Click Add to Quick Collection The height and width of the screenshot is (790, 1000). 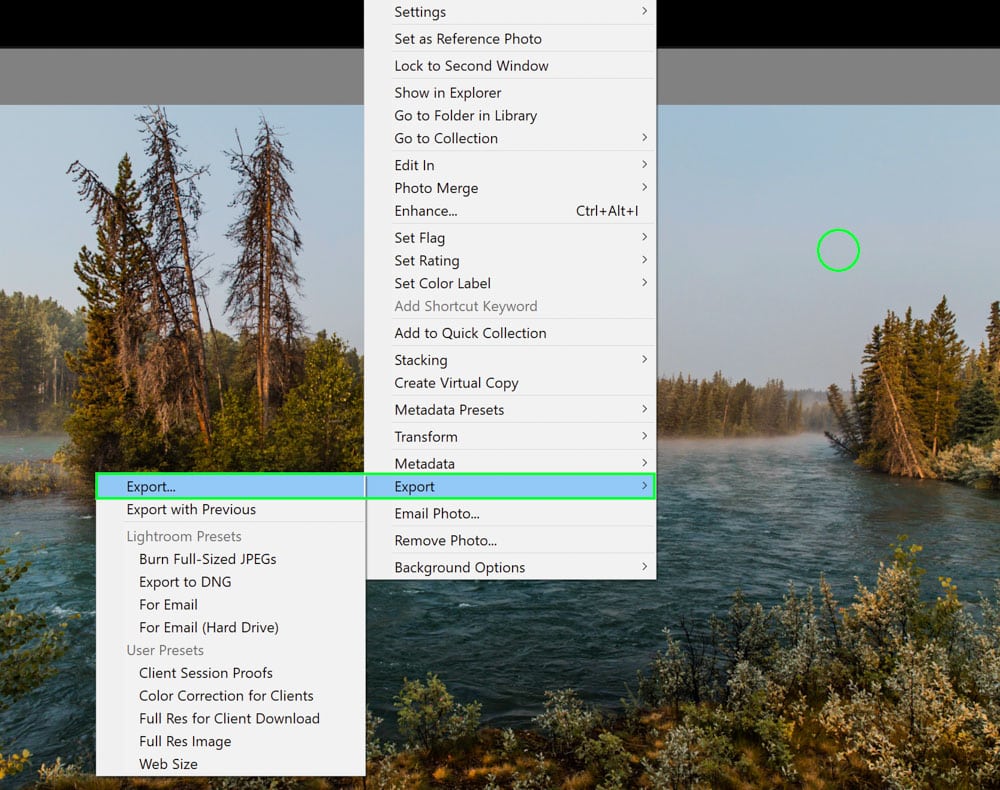point(510,333)
